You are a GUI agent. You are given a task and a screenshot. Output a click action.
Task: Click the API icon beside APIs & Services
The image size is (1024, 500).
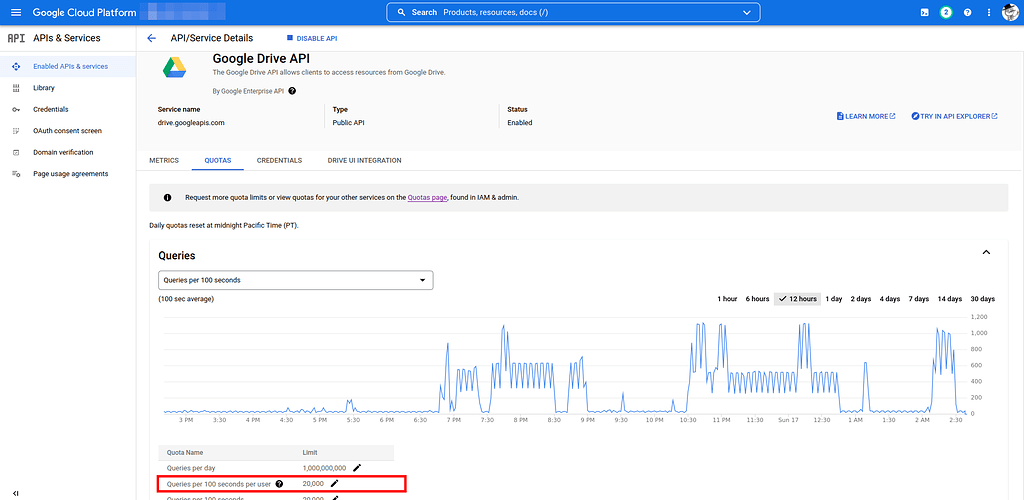coord(16,39)
